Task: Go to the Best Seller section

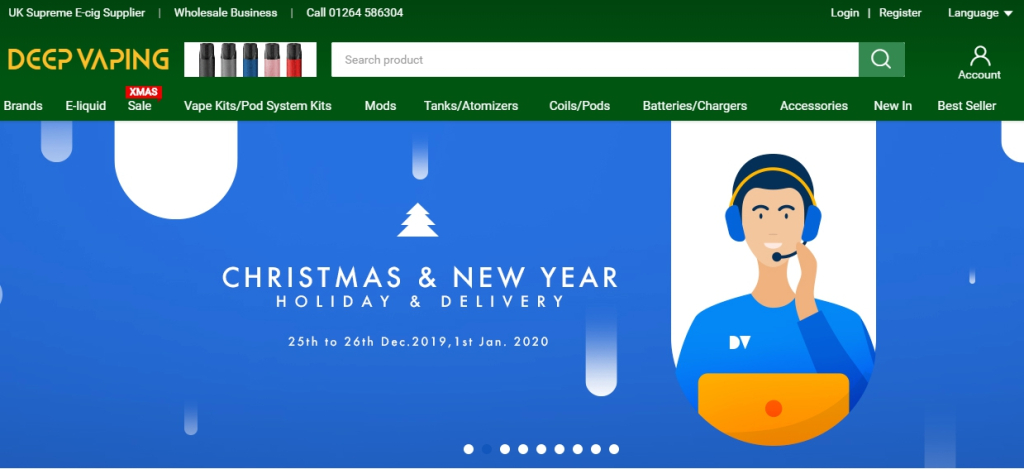Action: (x=967, y=106)
